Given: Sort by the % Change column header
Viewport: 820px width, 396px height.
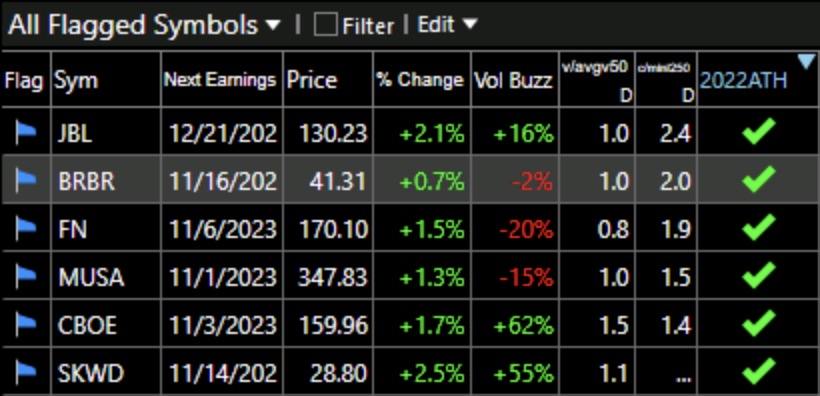Looking at the screenshot, I should point(420,80).
